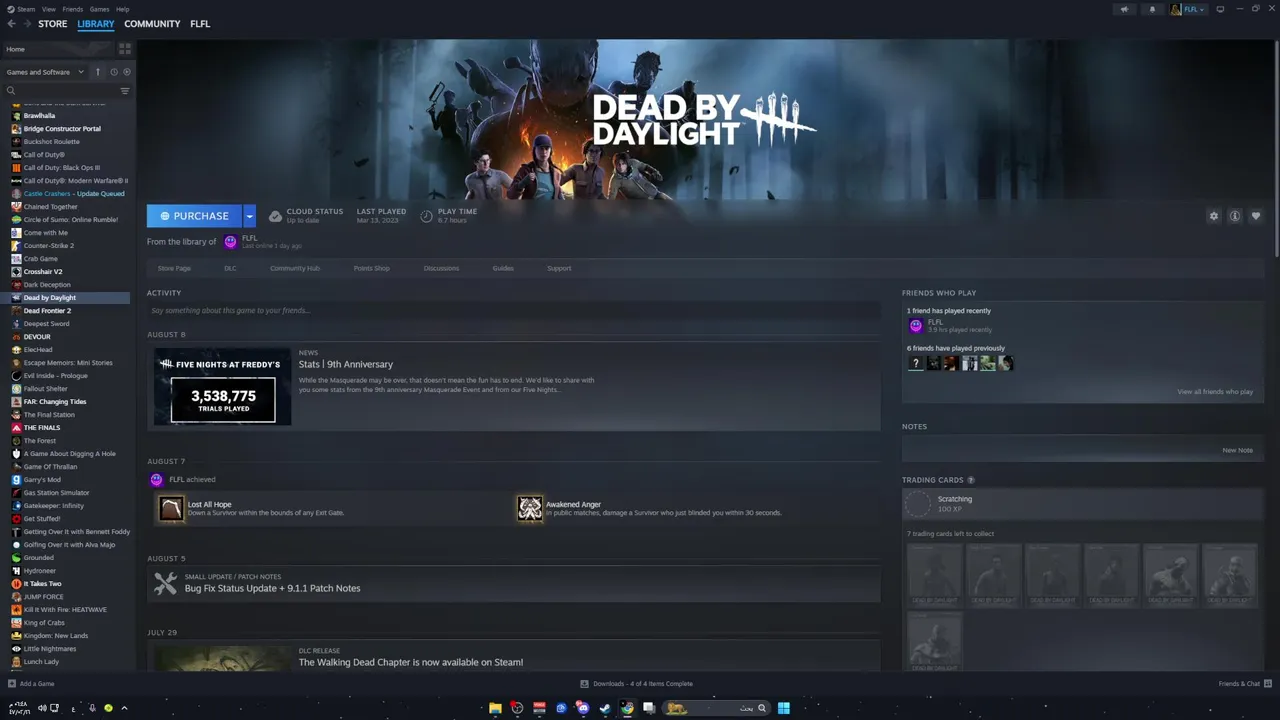Open the FLFL account dropdown
Image resolution: width=1280 pixels, height=720 pixels.
coord(1190,9)
